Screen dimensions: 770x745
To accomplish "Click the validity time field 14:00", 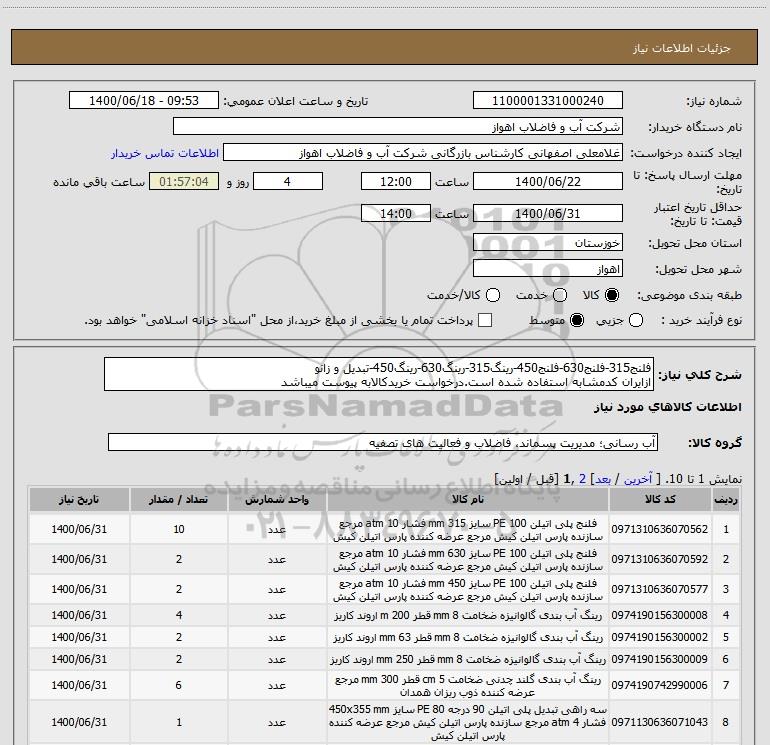I will (x=396, y=214).
